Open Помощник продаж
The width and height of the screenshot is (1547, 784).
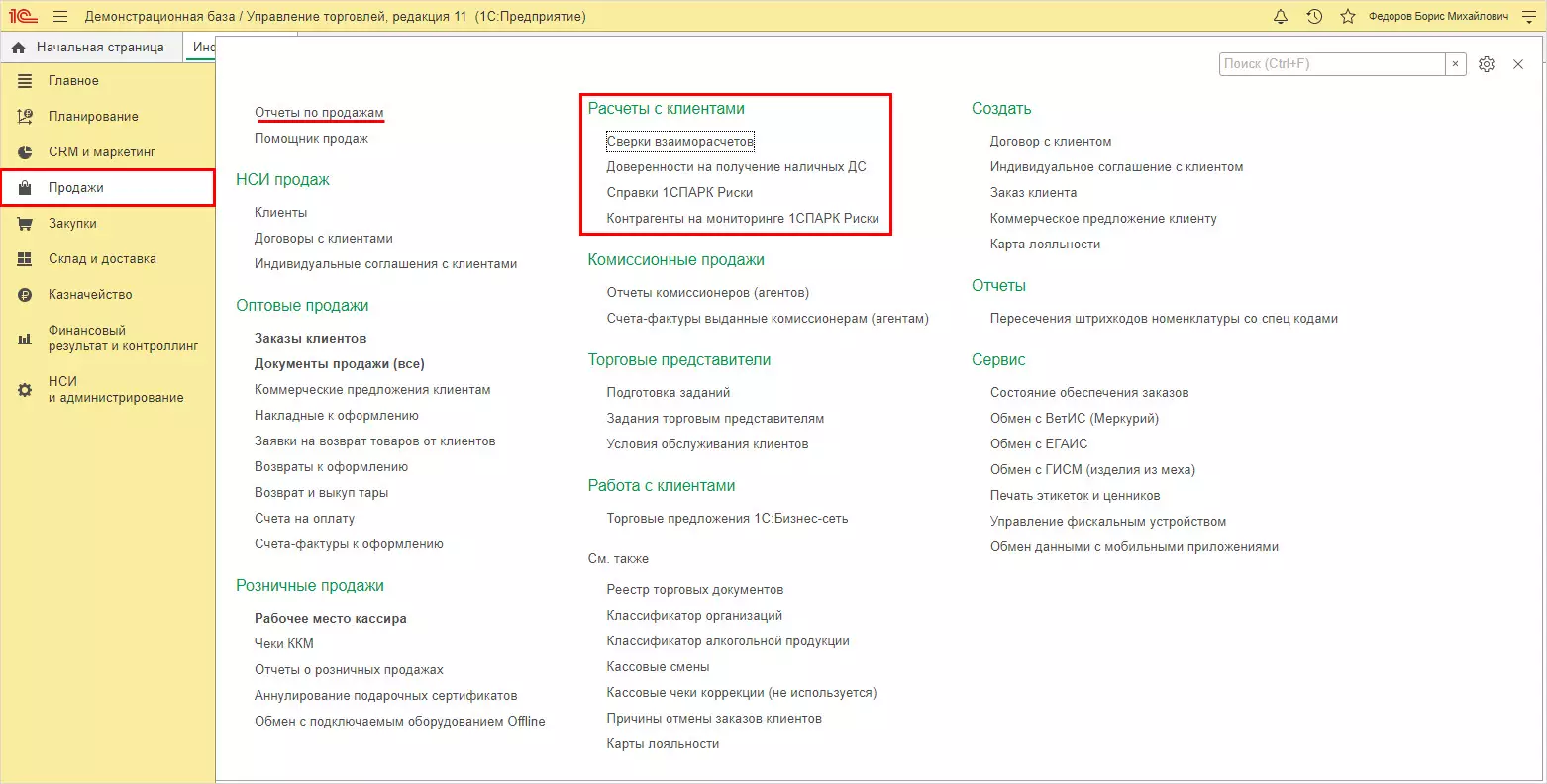311,139
